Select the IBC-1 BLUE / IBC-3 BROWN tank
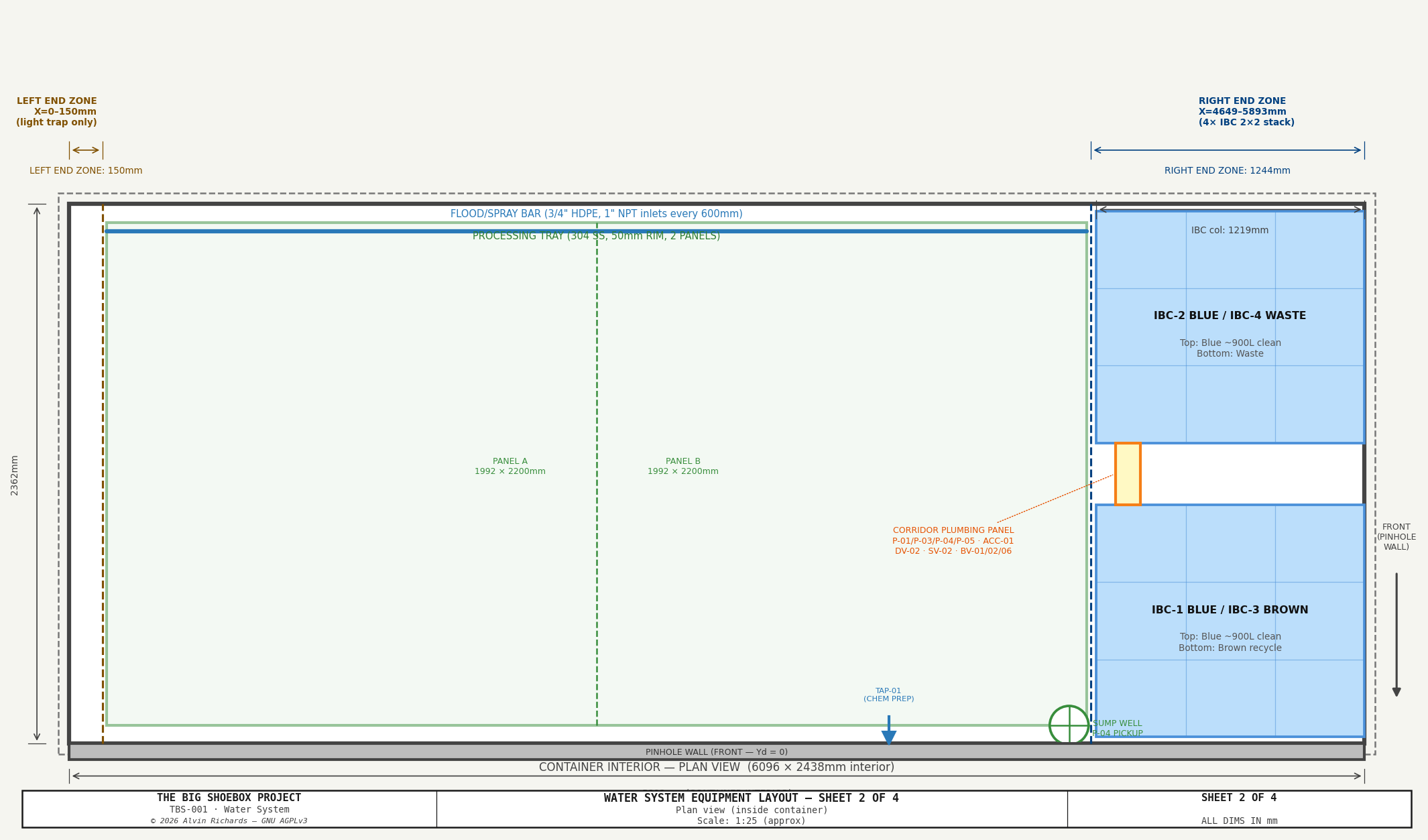The image size is (1428, 840). click(1230, 621)
